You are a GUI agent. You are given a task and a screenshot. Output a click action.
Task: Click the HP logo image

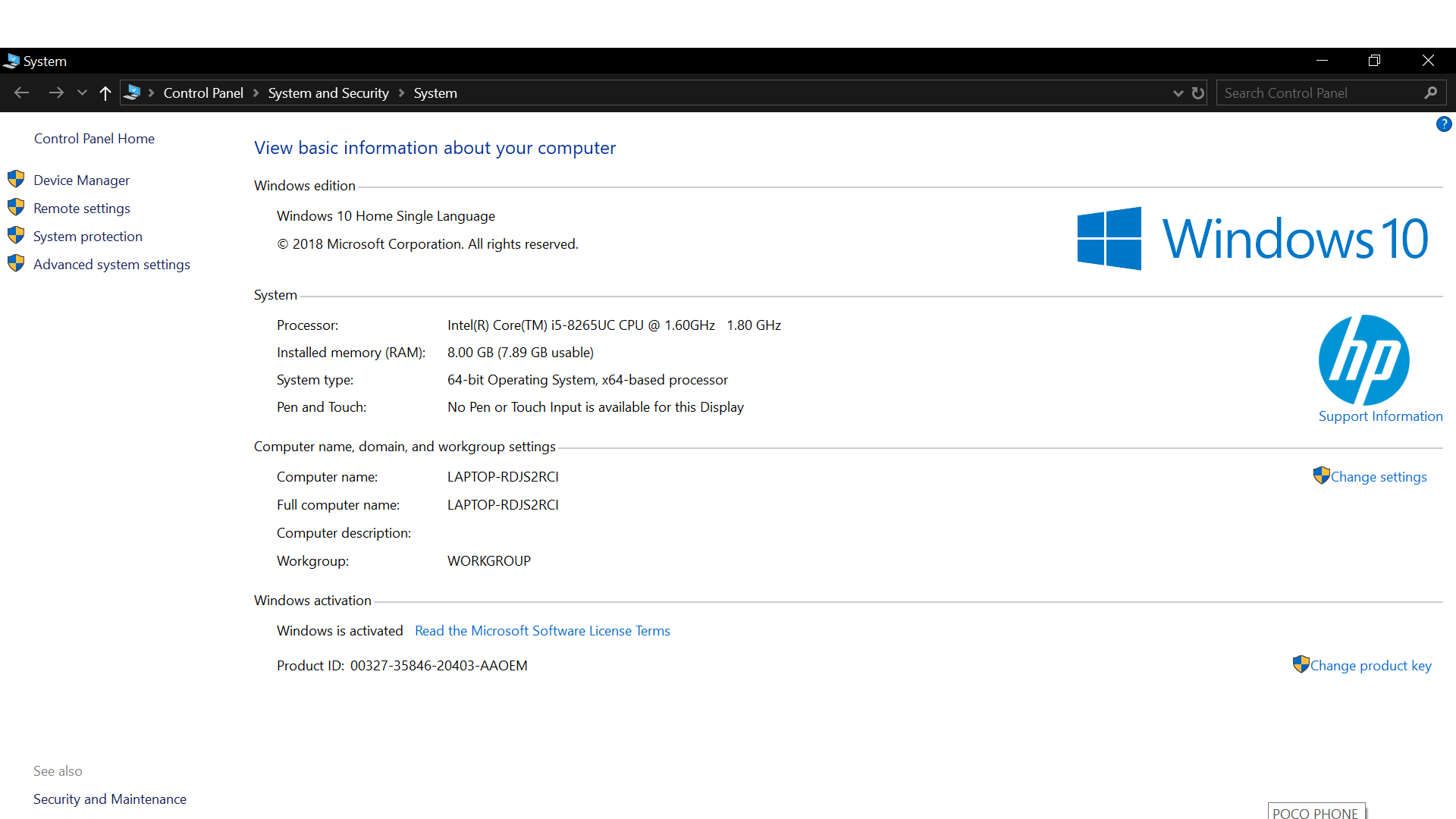(1363, 360)
